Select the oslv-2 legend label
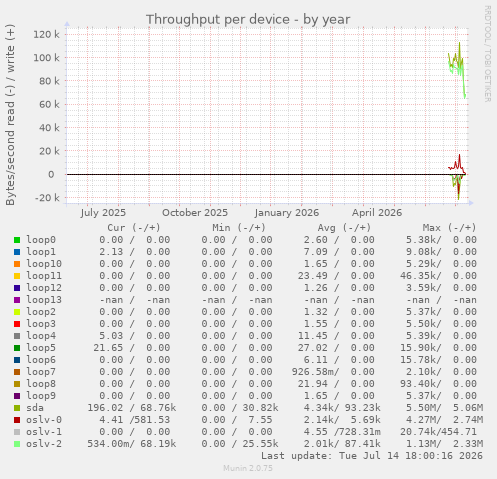Image resolution: width=497 pixels, height=479 pixels. 44,444
